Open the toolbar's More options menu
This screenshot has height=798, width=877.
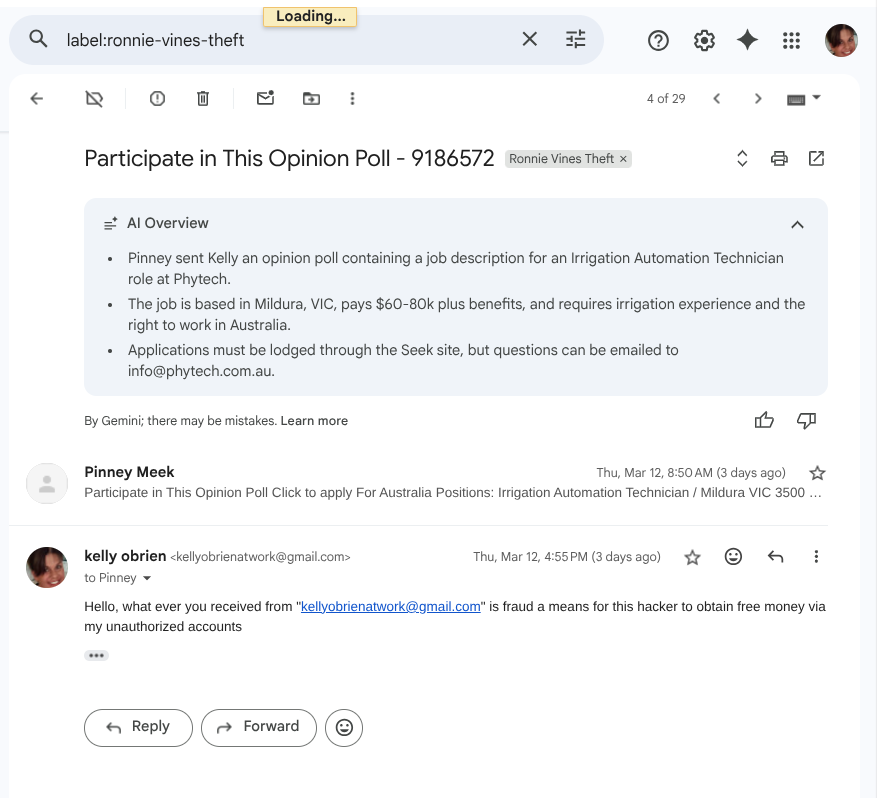[352, 98]
